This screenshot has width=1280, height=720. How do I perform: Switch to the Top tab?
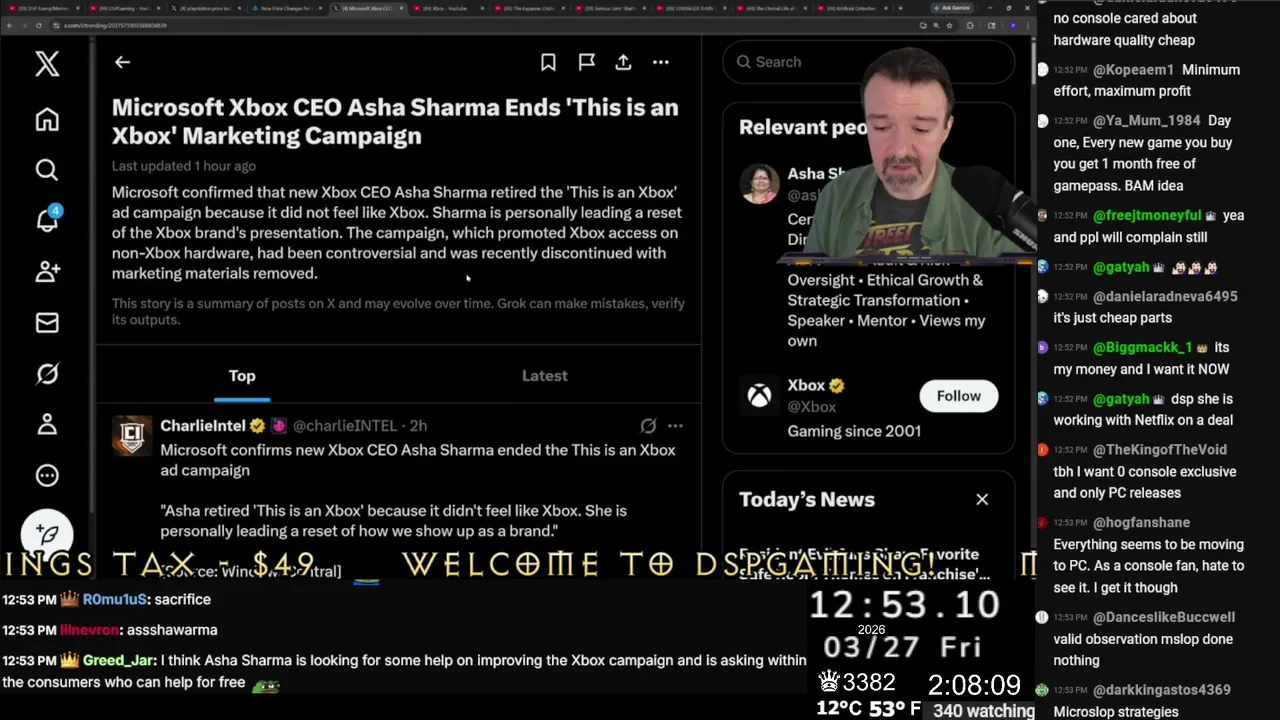click(242, 376)
